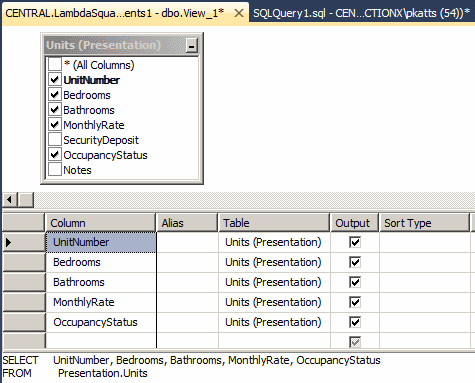Toggle Output checkbox for MonthlyRate row

(x=355, y=302)
